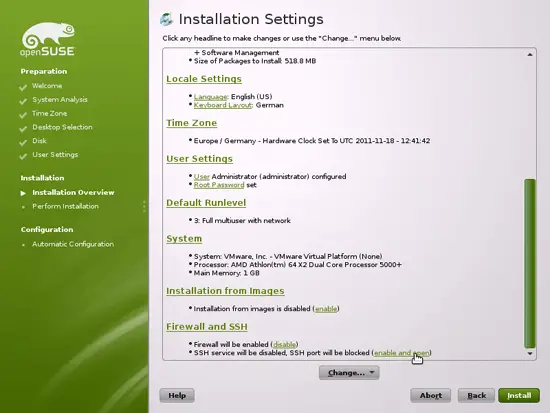Click the scrollbar down arrow
The image size is (550, 413).
(530, 354)
